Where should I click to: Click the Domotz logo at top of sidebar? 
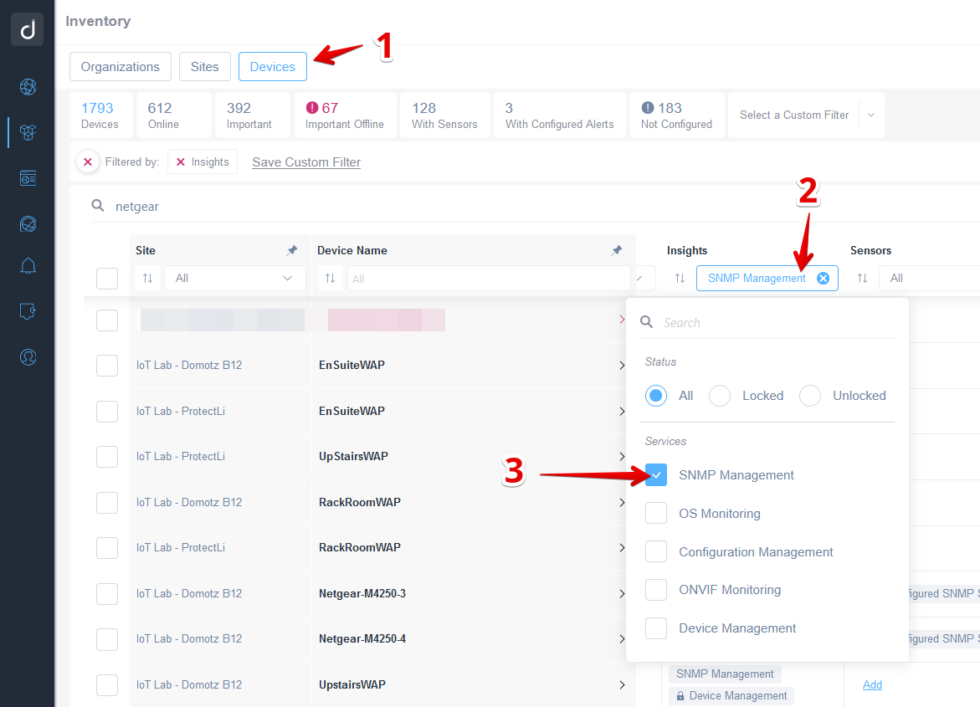point(27,28)
